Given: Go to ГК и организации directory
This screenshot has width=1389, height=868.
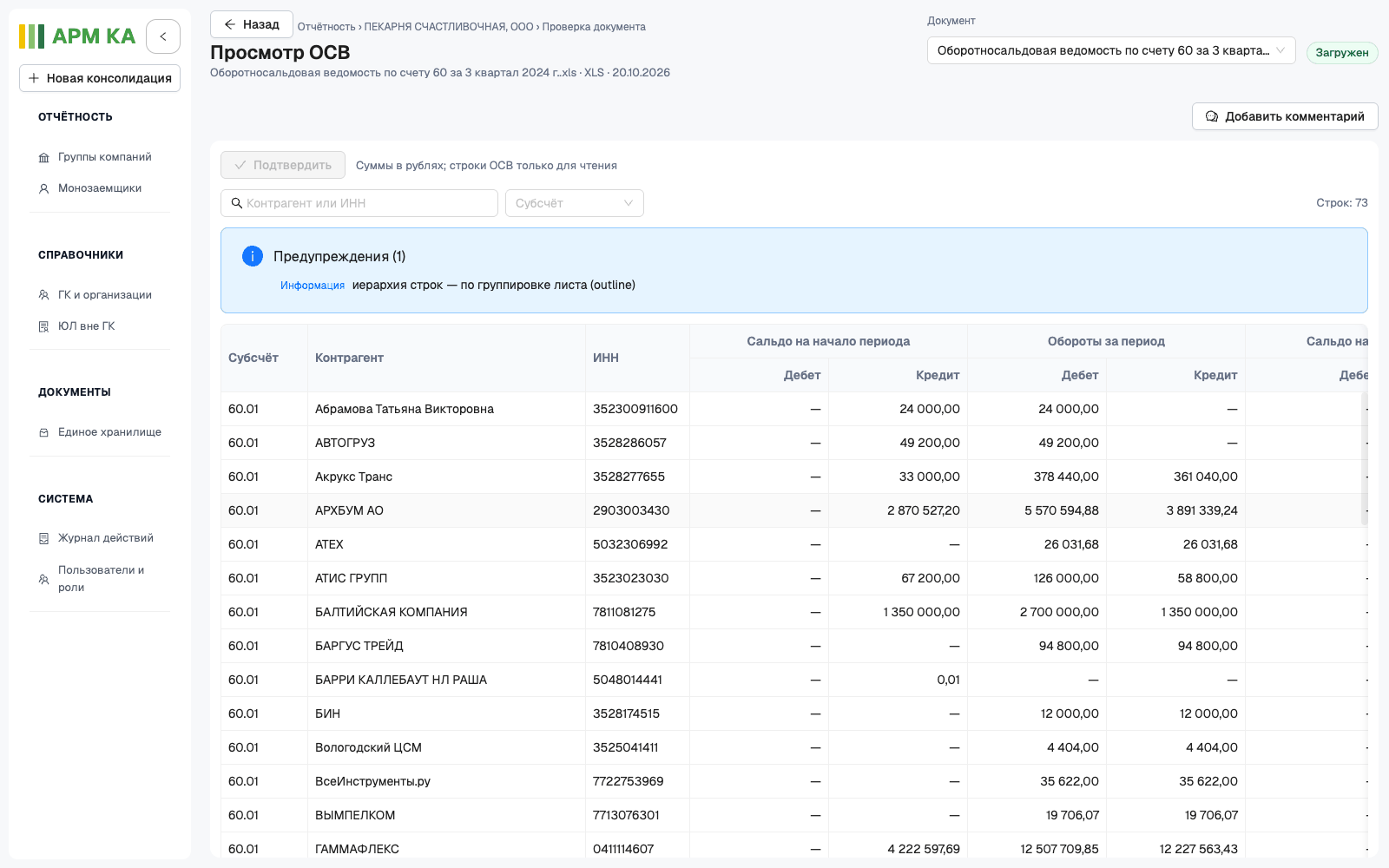Looking at the screenshot, I should pos(104,295).
